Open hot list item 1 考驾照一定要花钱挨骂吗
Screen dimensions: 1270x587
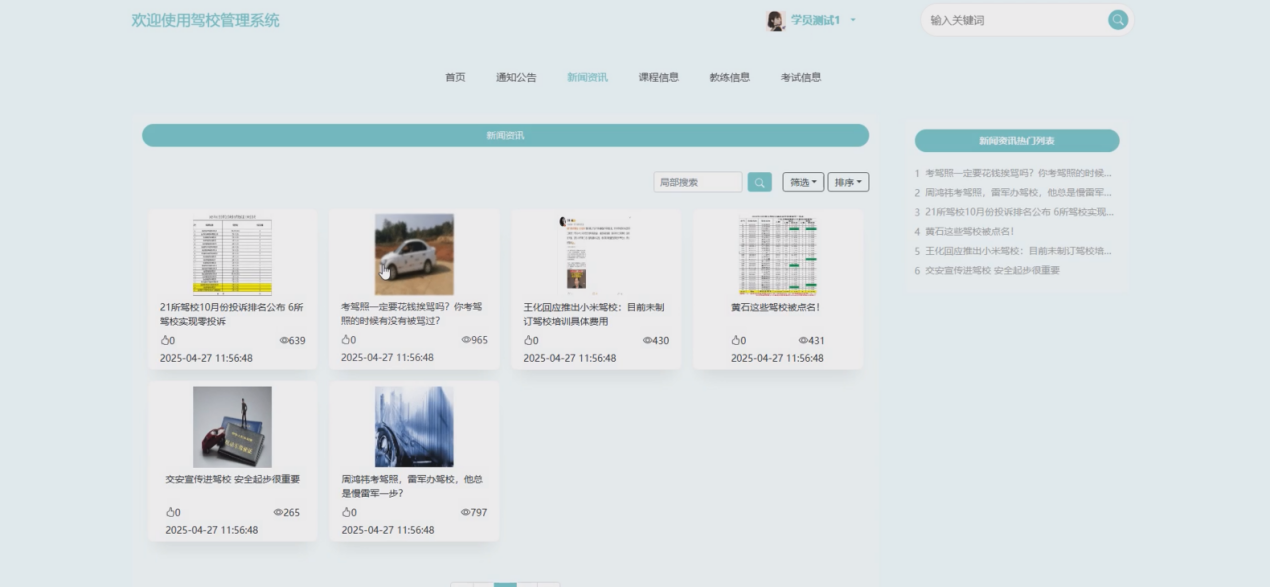tap(1013, 173)
